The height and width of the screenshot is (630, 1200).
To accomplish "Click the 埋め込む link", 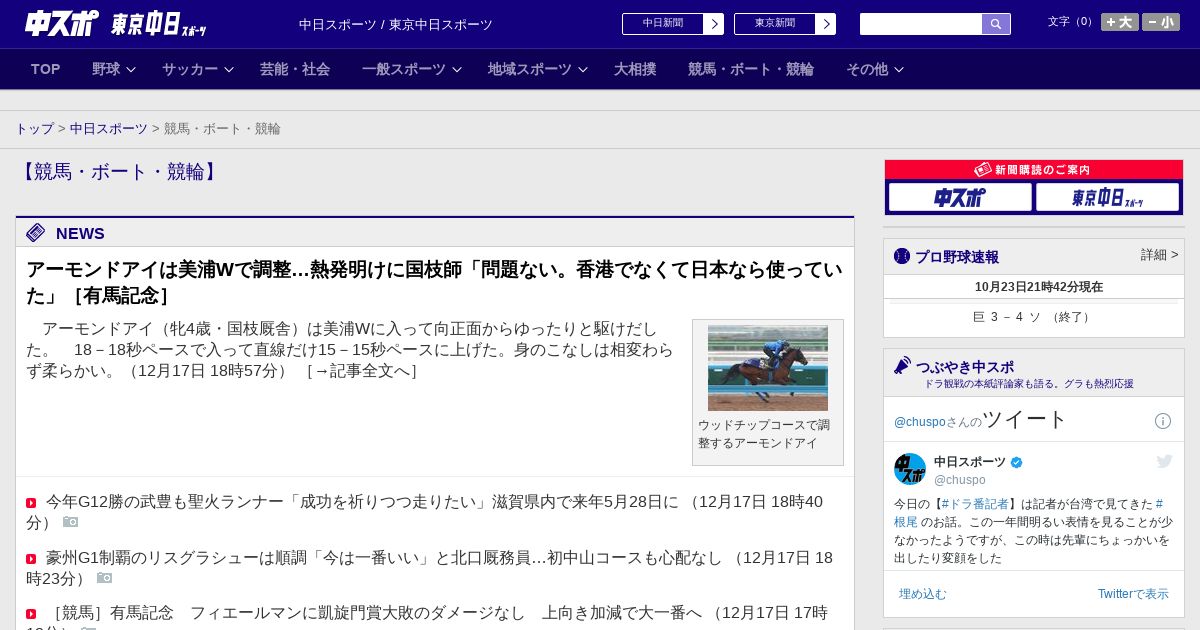I will (922, 594).
